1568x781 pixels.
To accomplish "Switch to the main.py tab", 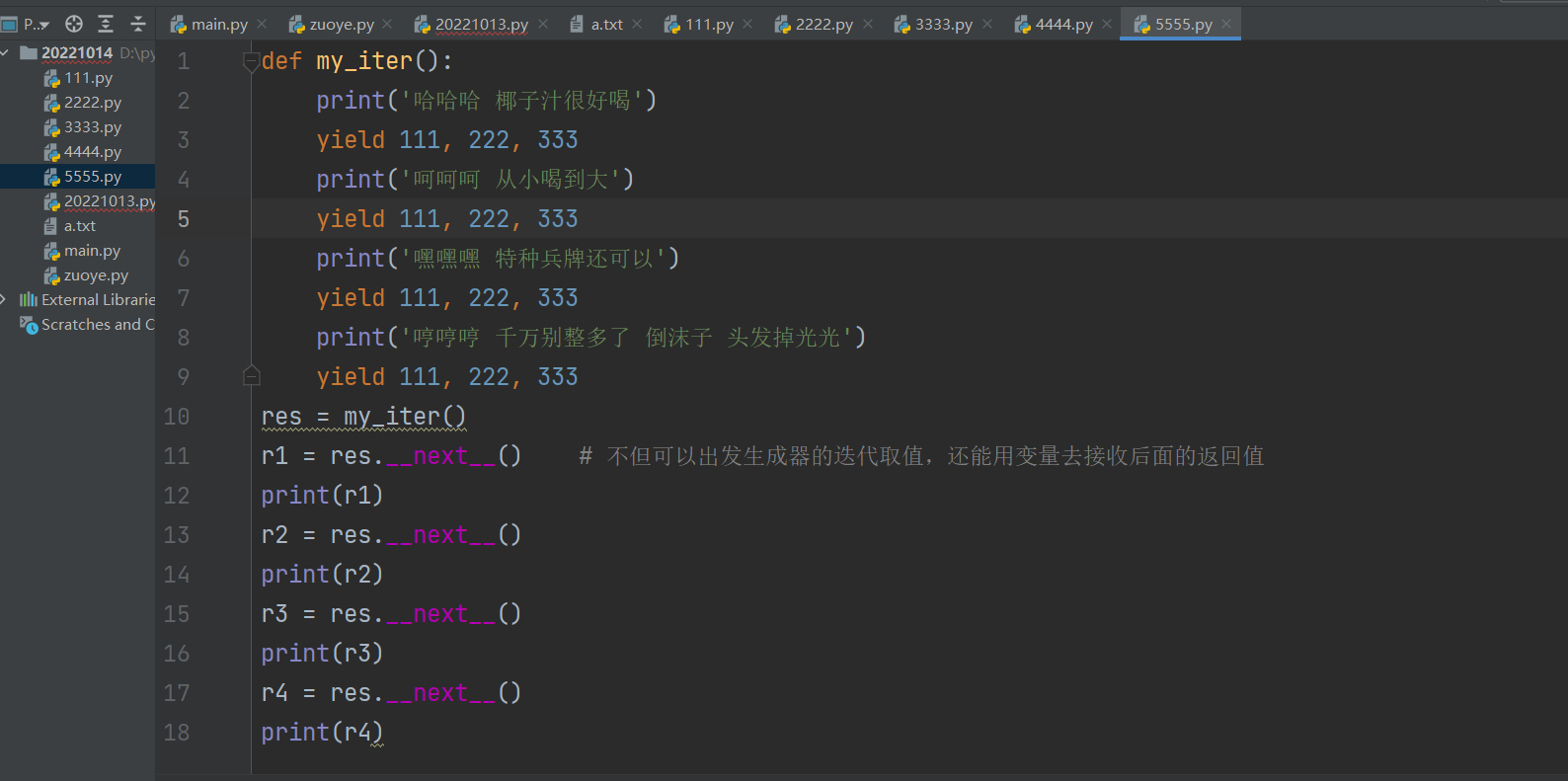I will click(x=219, y=25).
